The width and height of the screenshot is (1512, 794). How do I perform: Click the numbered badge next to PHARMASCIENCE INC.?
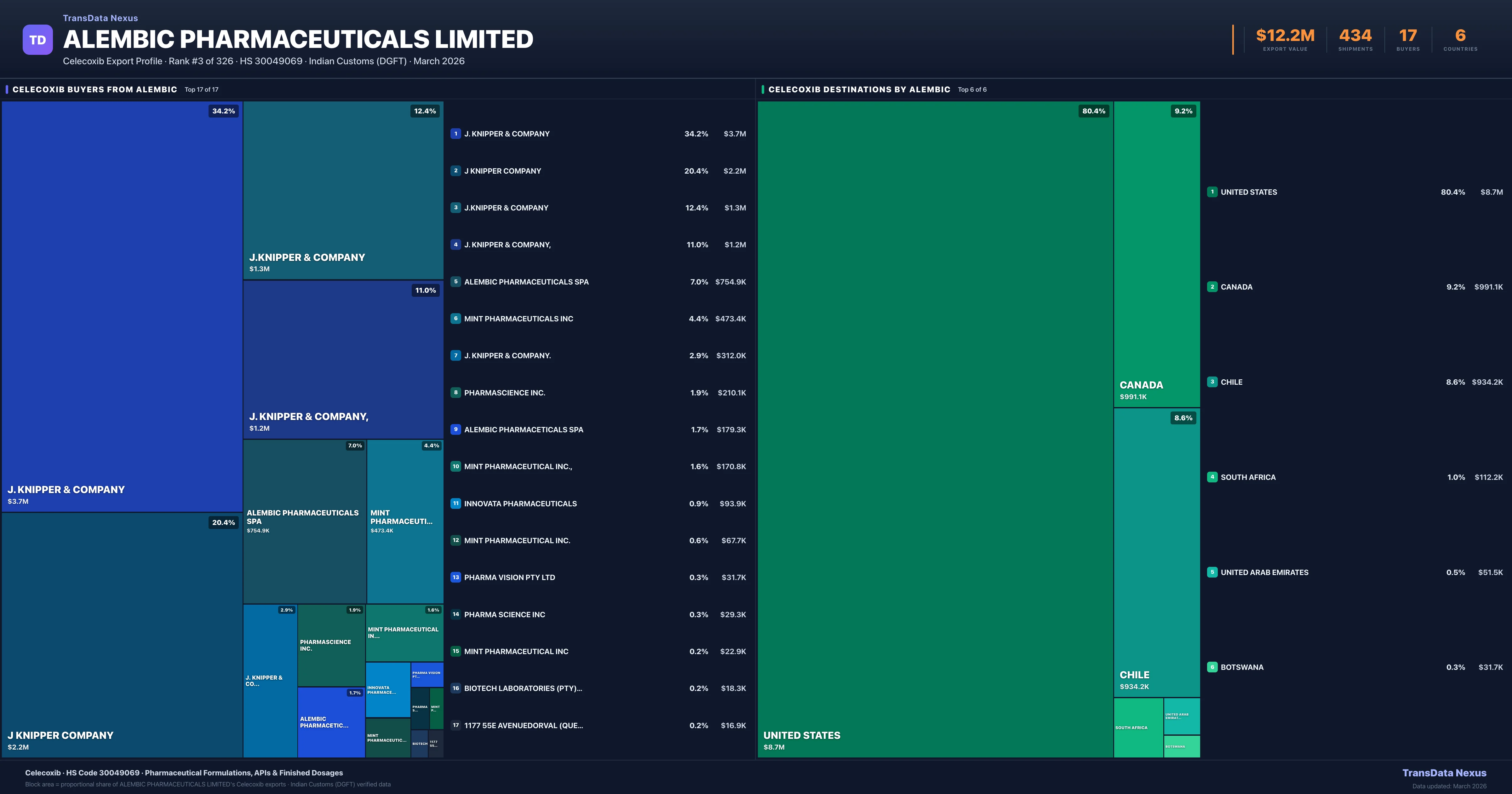coord(456,392)
